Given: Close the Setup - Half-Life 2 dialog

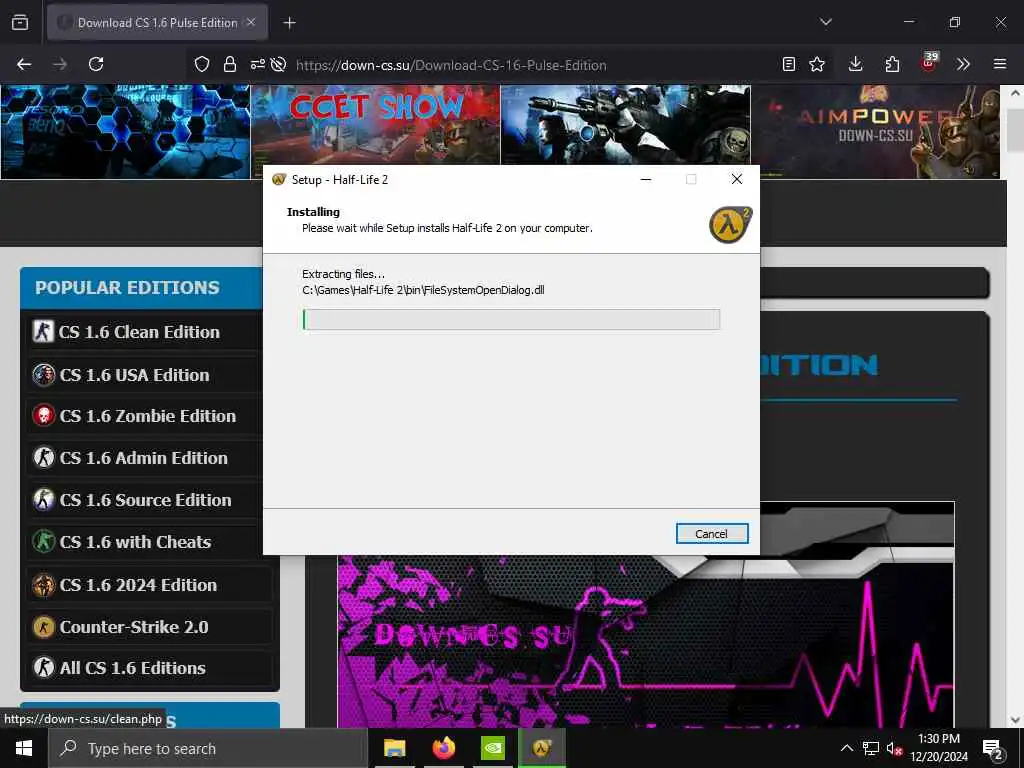Looking at the screenshot, I should 737,179.
